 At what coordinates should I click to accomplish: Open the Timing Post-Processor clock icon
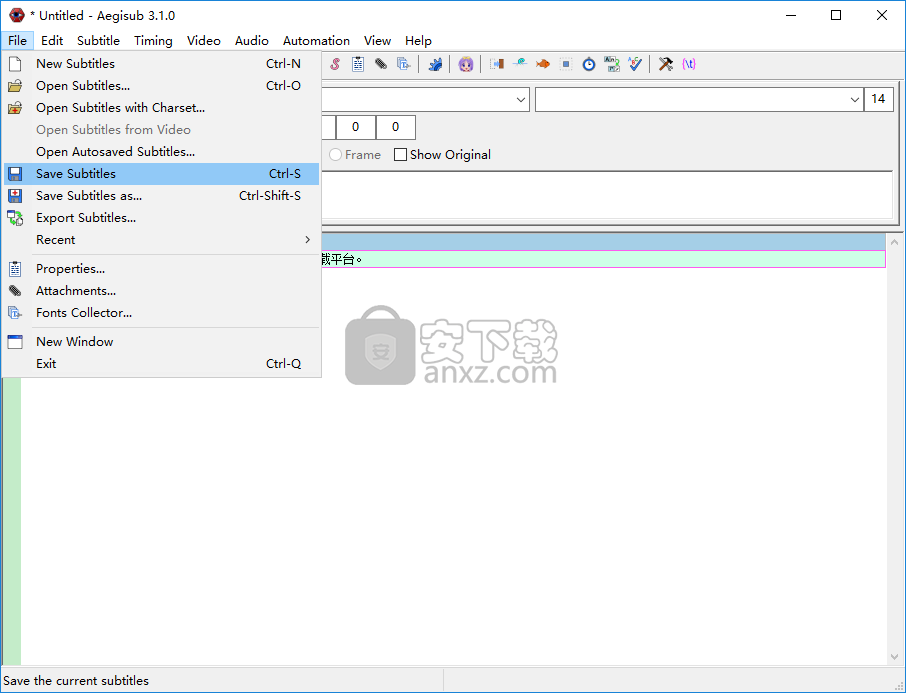point(589,64)
